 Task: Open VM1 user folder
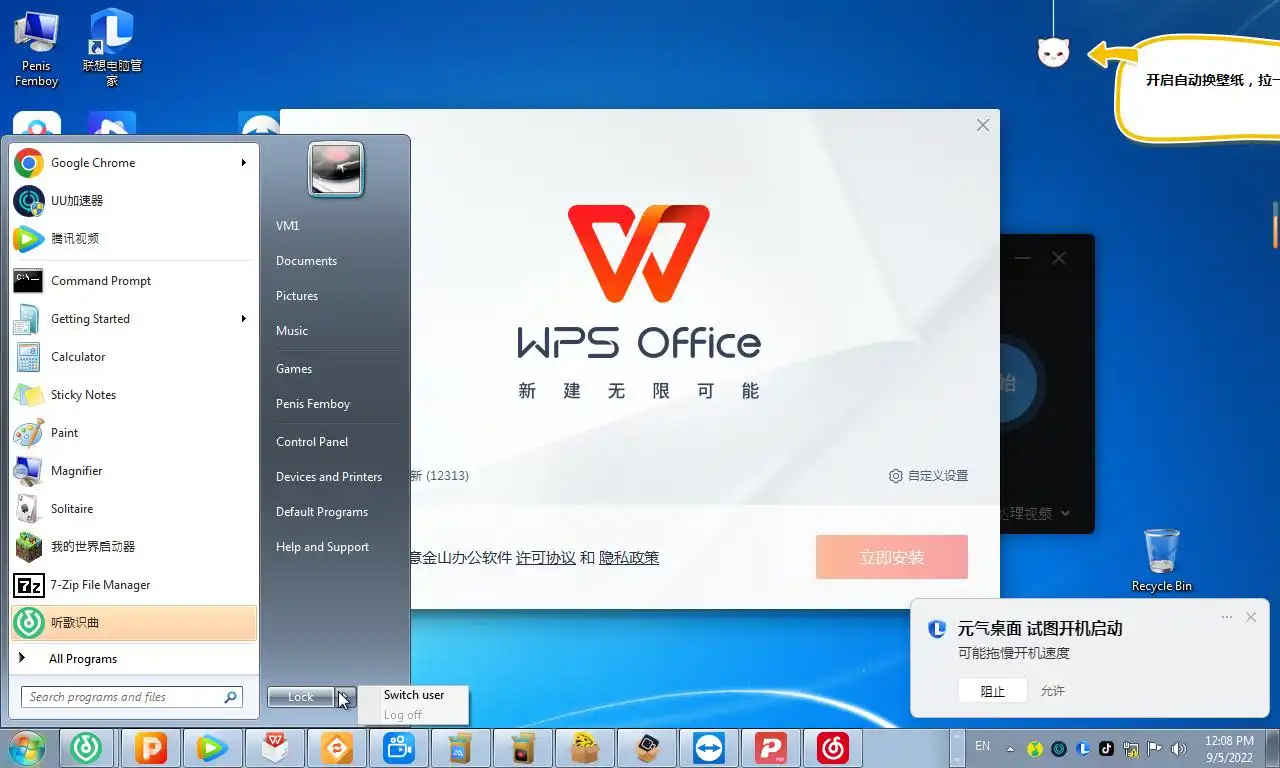(288, 226)
